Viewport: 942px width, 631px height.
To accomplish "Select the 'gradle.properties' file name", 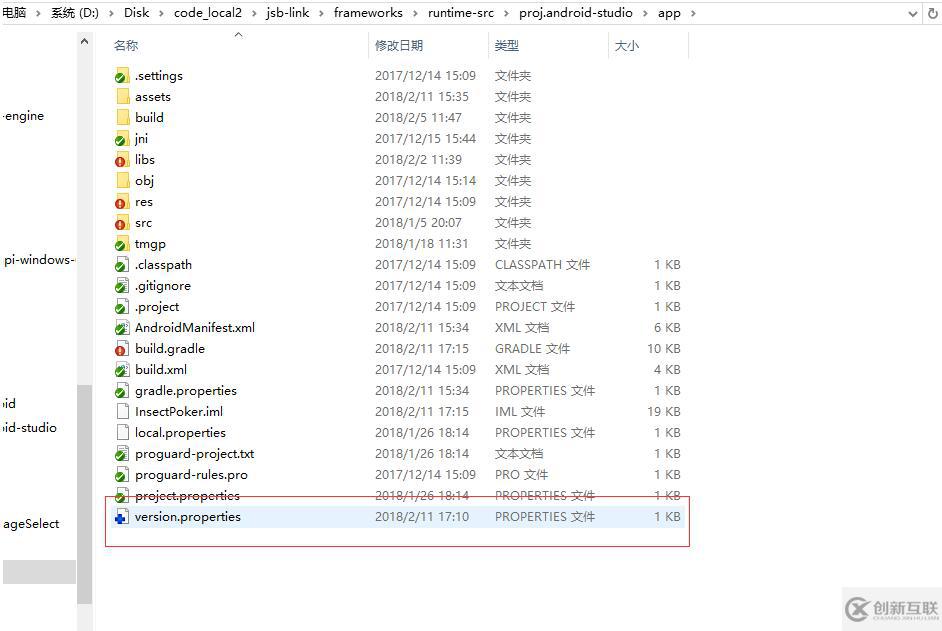I will pos(186,391).
